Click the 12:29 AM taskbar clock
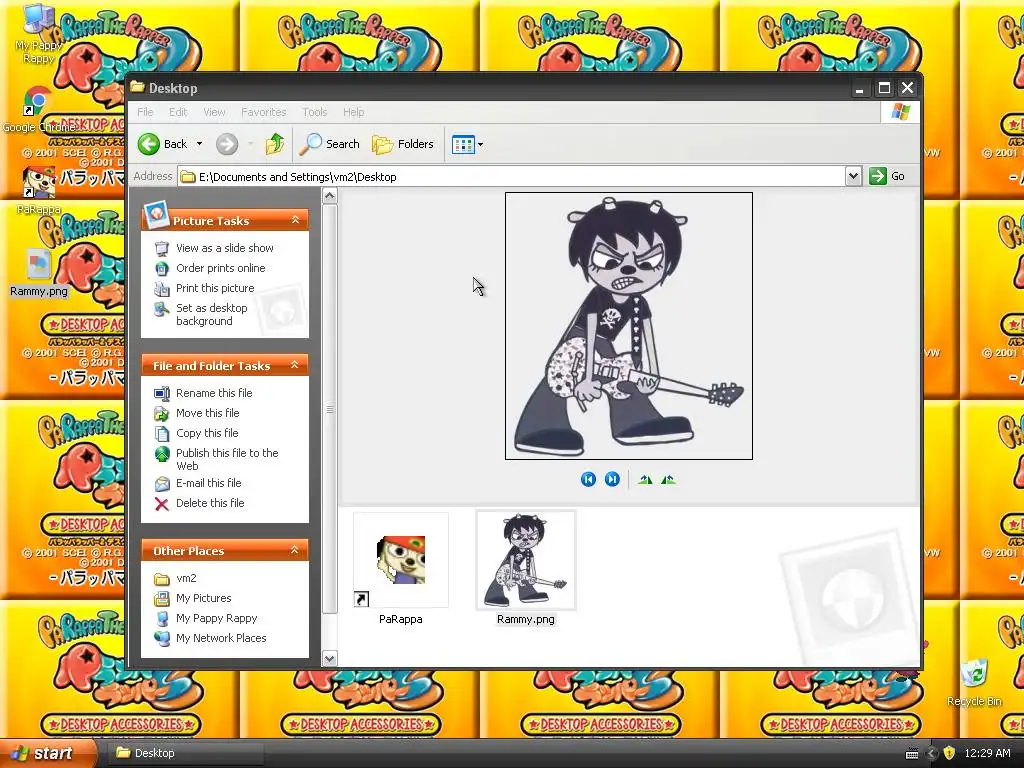Viewport: 1024px width, 768px height. tap(987, 753)
